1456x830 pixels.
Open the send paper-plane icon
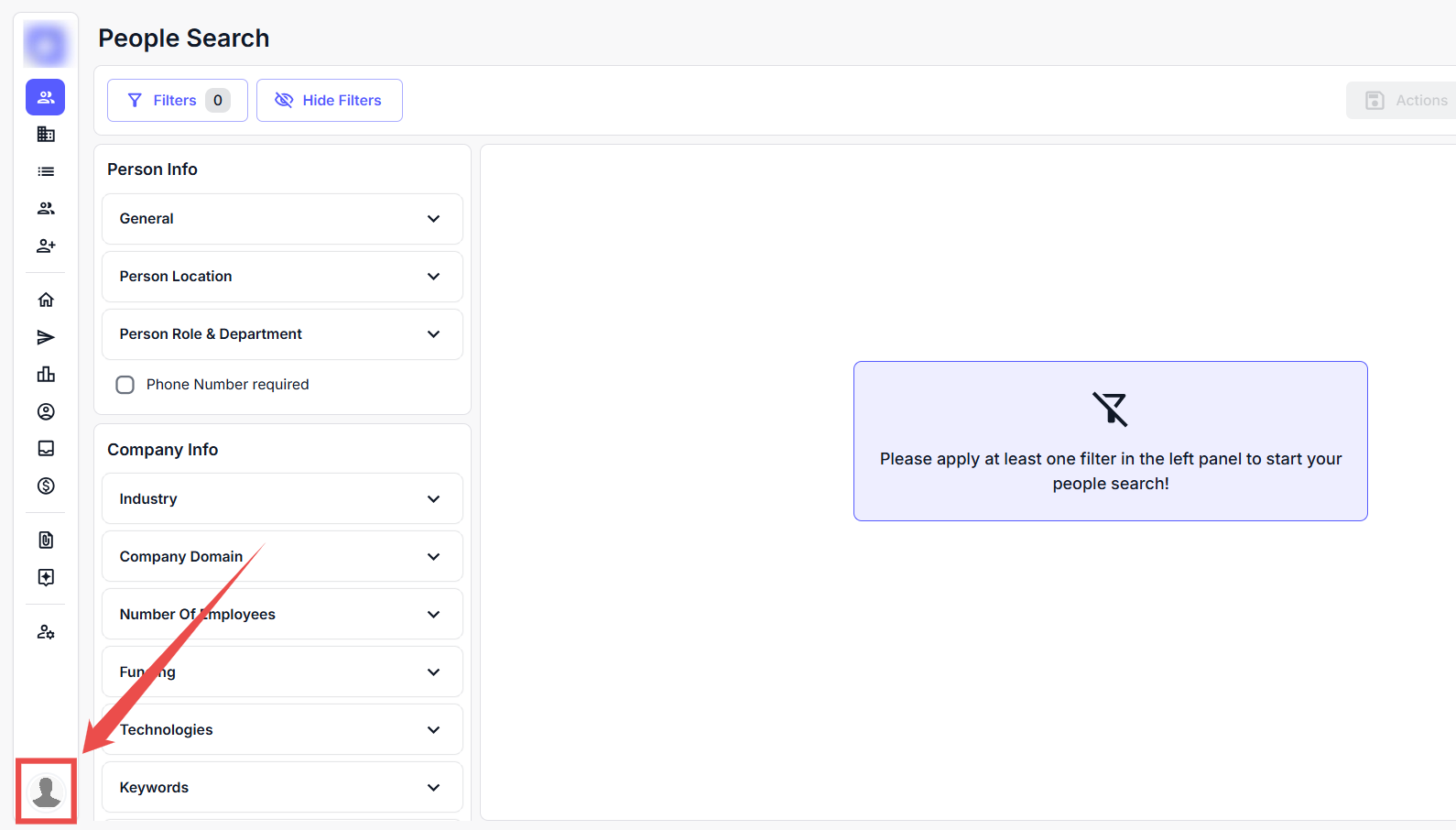pos(46,337)
